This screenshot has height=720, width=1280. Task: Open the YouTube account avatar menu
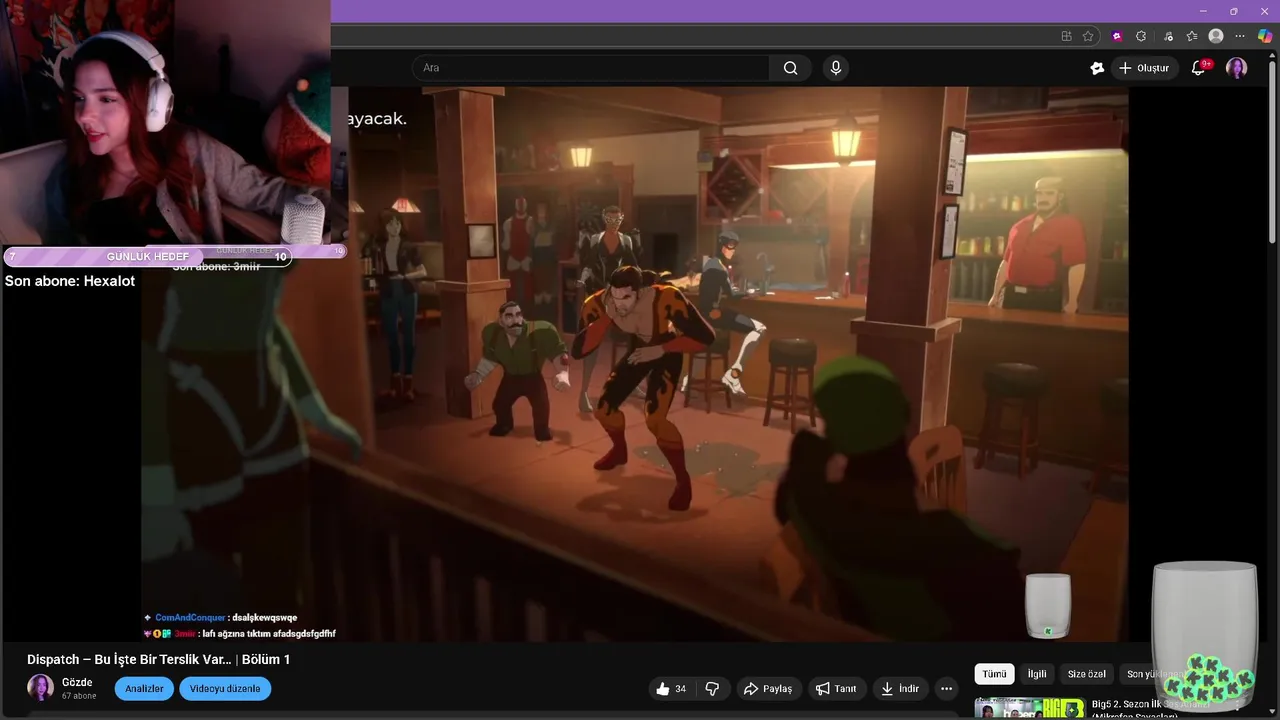pyautogui.click(x=1237, y=68)
